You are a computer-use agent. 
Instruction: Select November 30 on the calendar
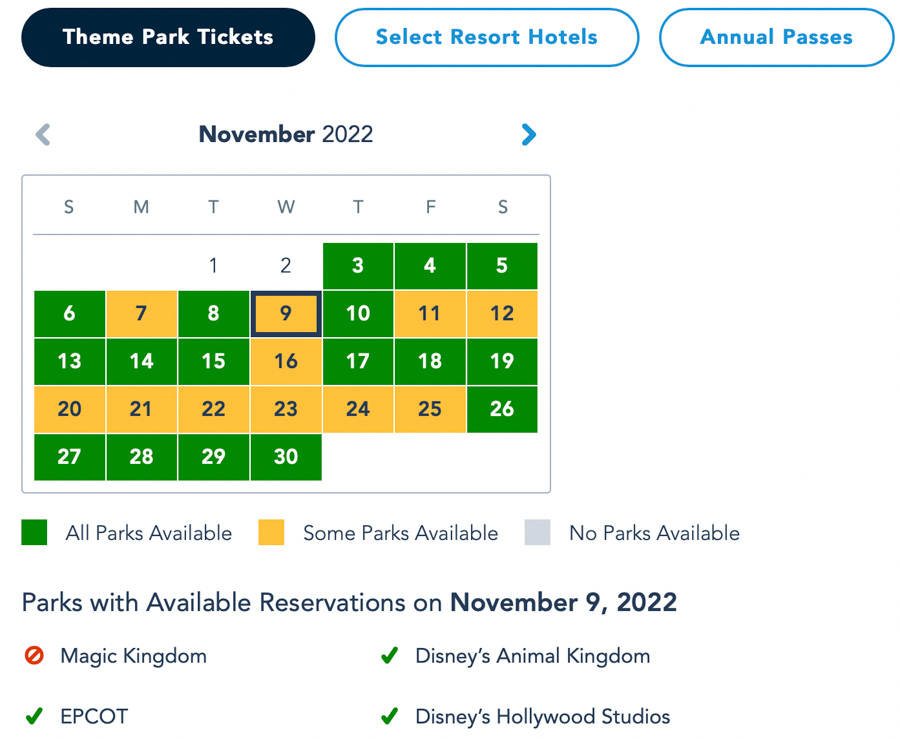pos(286,457)
